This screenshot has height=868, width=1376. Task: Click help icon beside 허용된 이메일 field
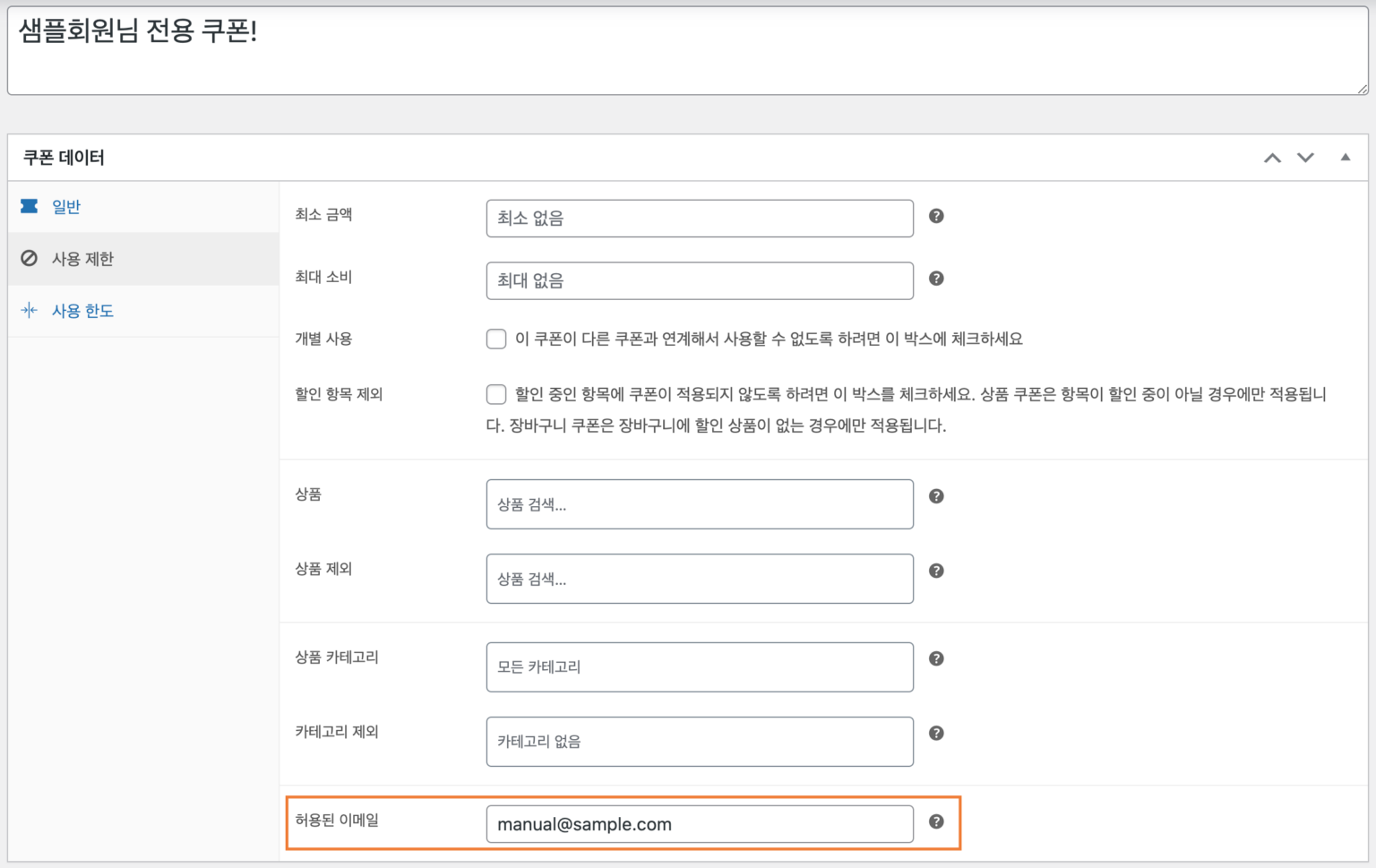tap(936, 821)
